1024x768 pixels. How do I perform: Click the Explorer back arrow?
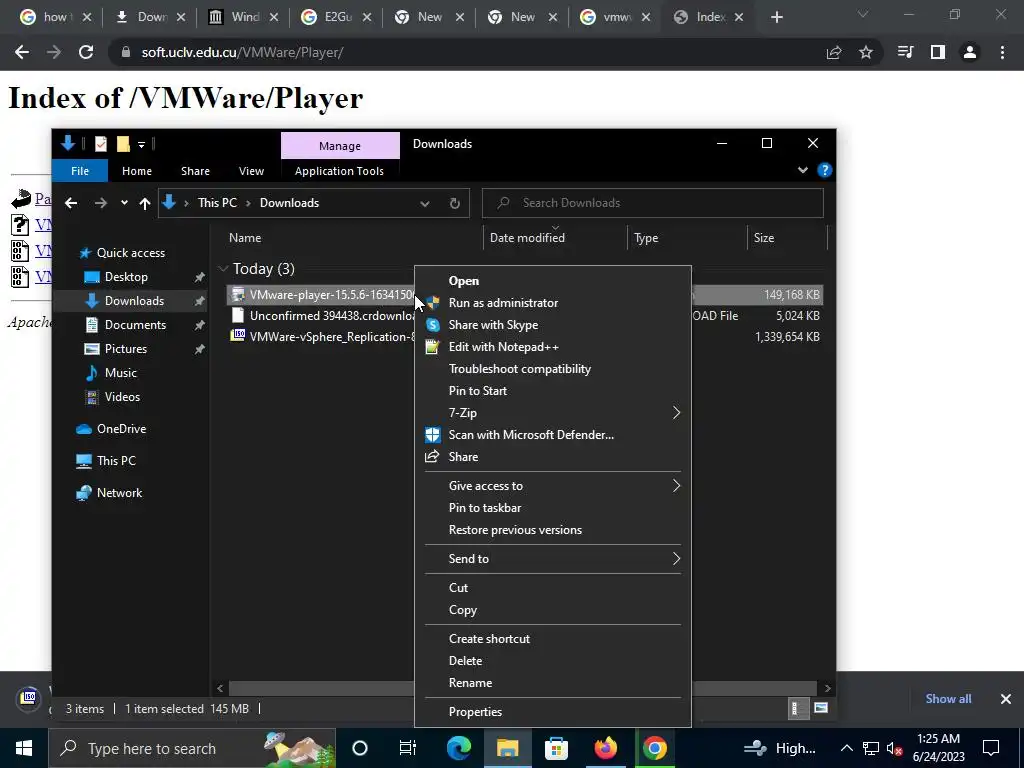pos(71,203)
